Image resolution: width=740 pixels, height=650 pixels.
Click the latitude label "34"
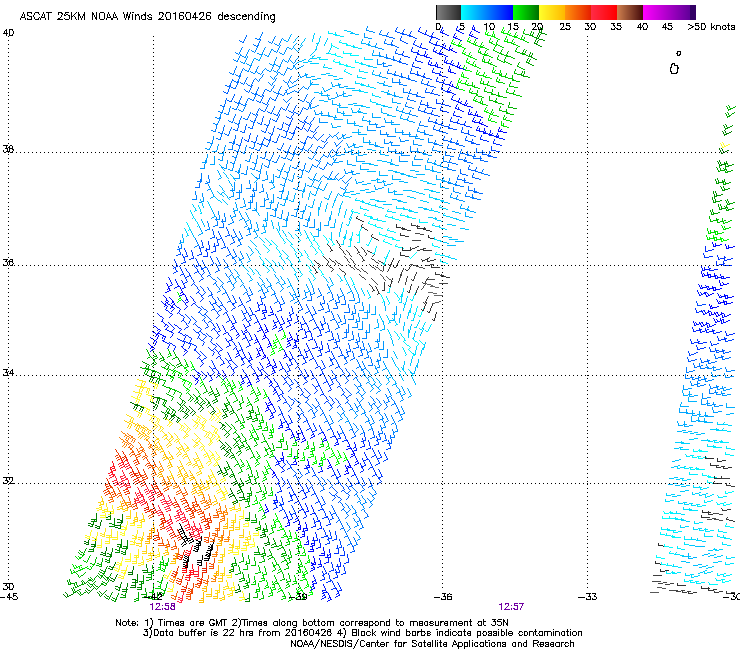8,372
